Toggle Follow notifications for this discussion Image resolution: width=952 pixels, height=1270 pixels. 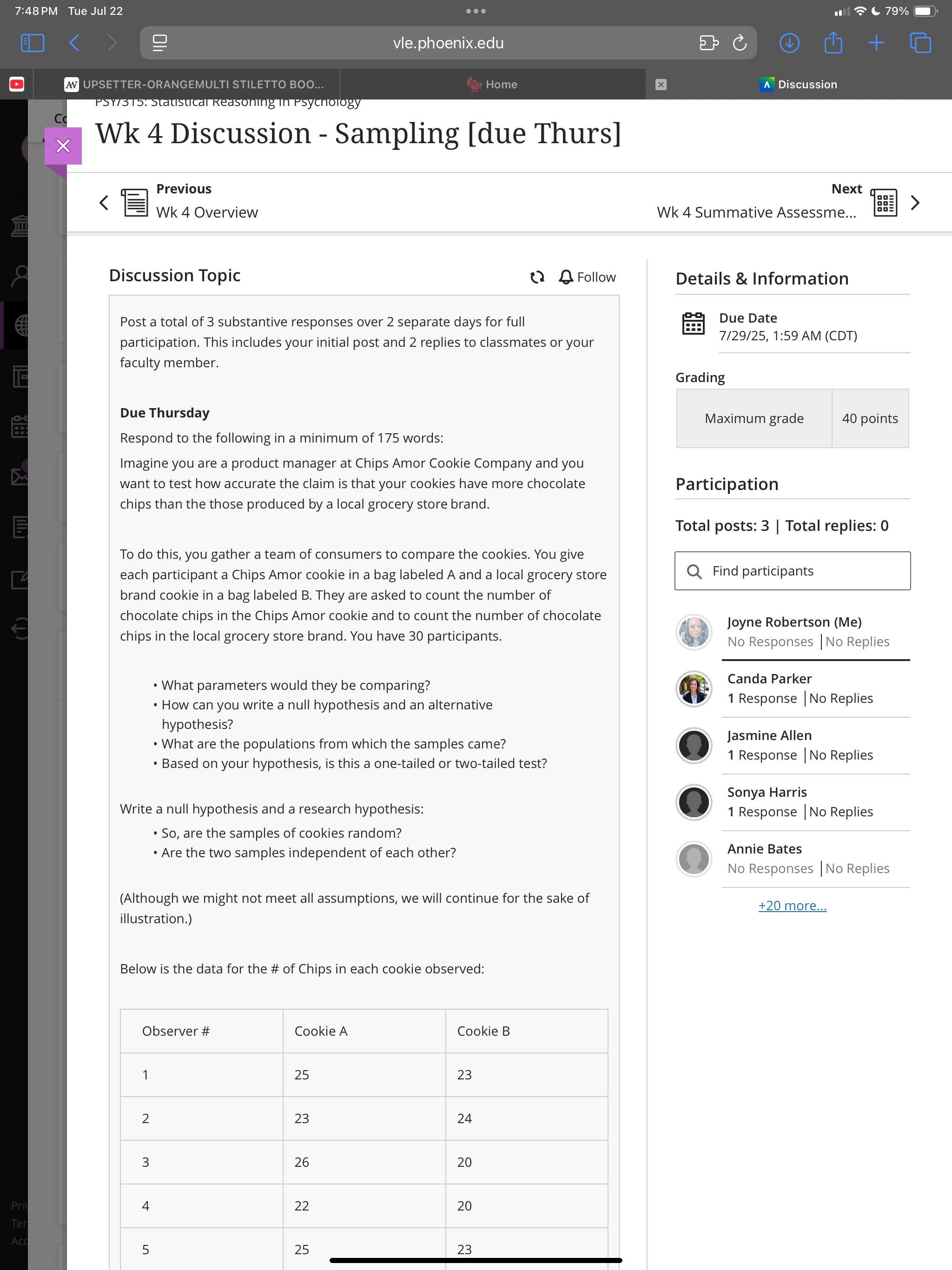[x=587, y=278]
